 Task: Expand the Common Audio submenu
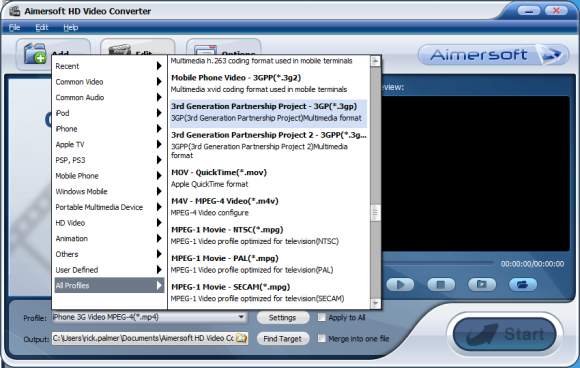pos(109,97)
